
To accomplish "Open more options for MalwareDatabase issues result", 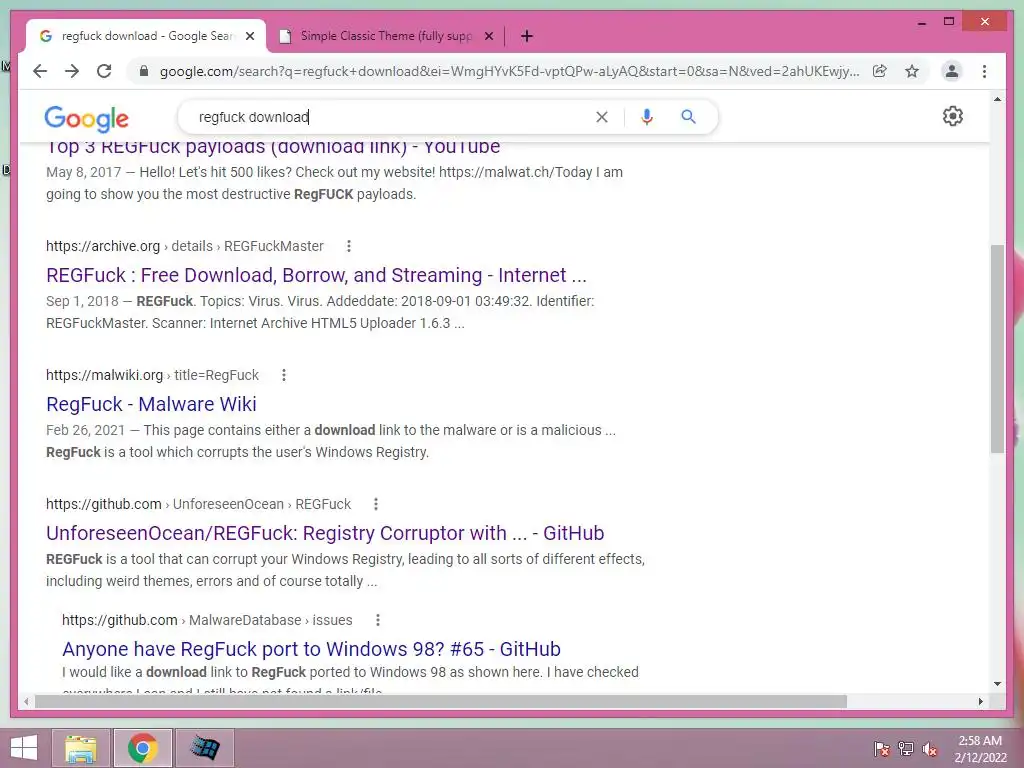I will tap(377, 620).
